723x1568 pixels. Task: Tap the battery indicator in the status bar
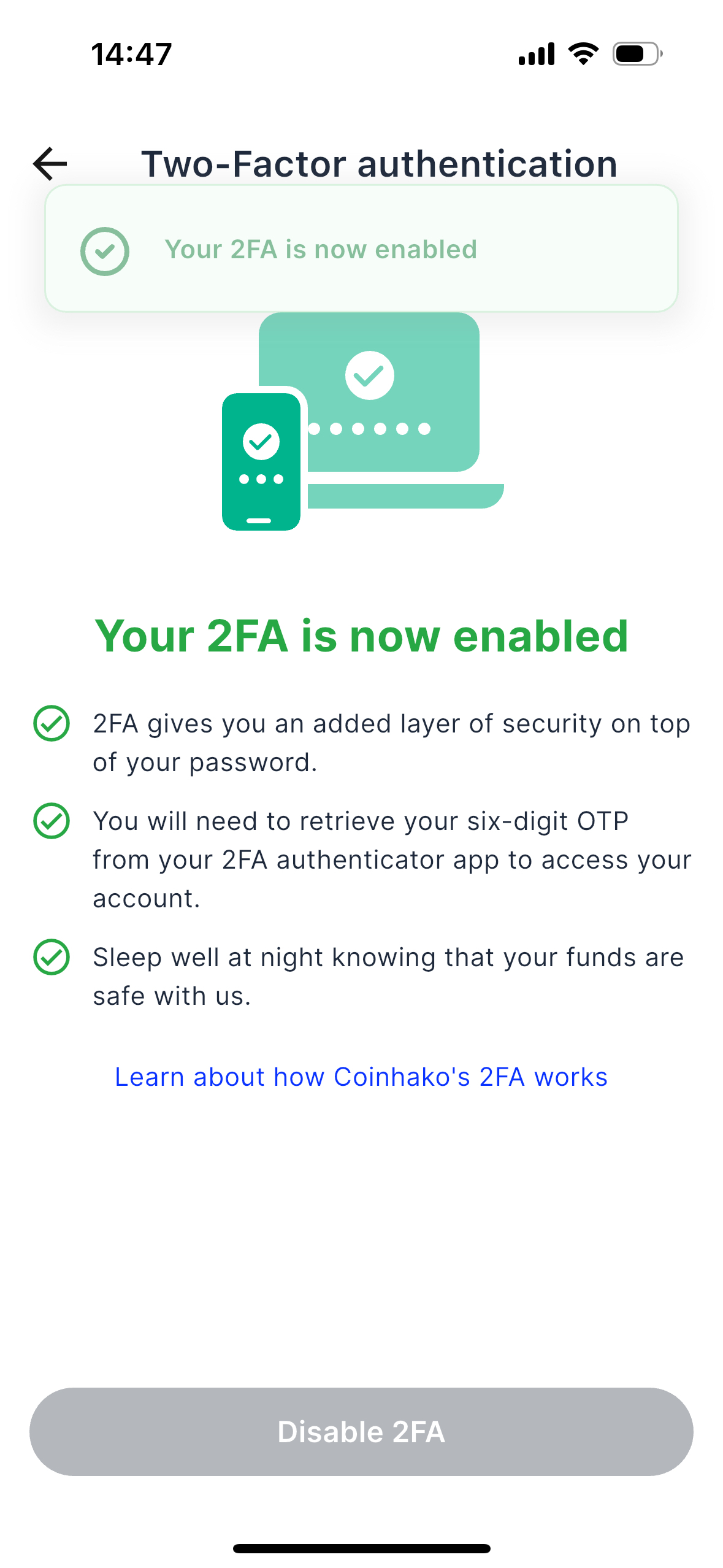[x=637, y=54]
